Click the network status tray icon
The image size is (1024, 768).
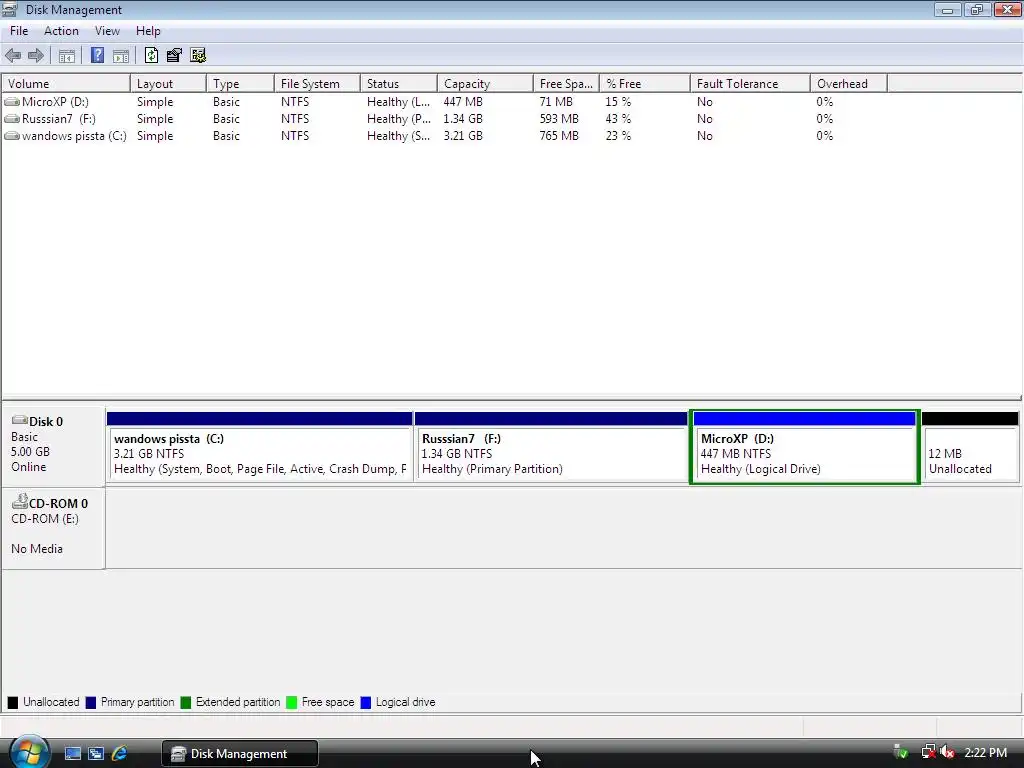point(928,752)
